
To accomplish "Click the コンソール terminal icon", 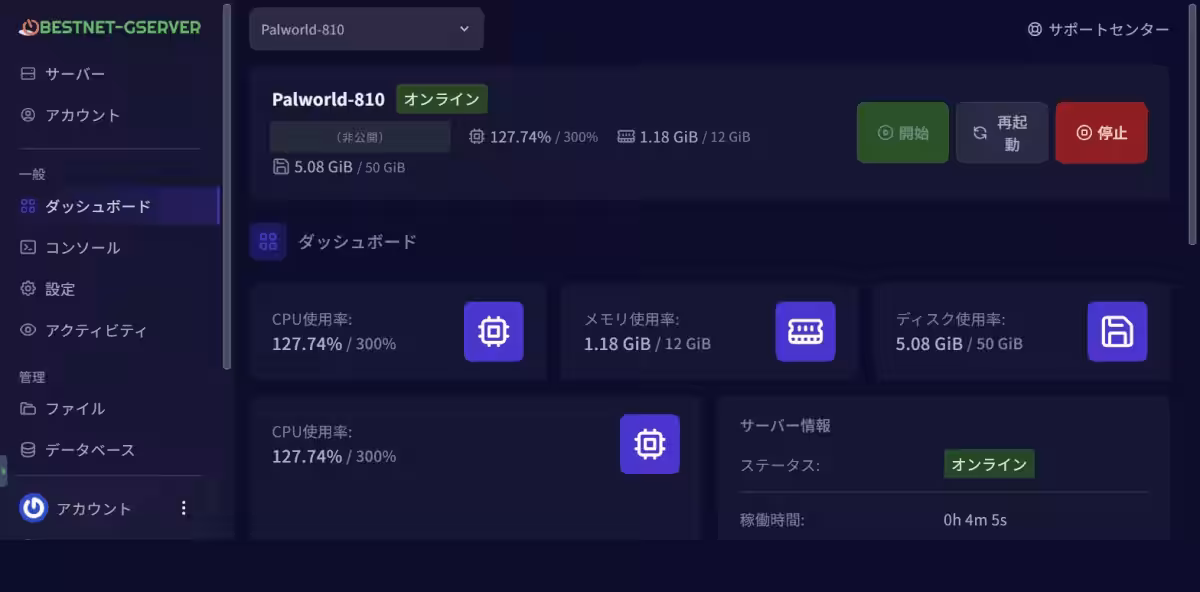I will coord(28,247).
